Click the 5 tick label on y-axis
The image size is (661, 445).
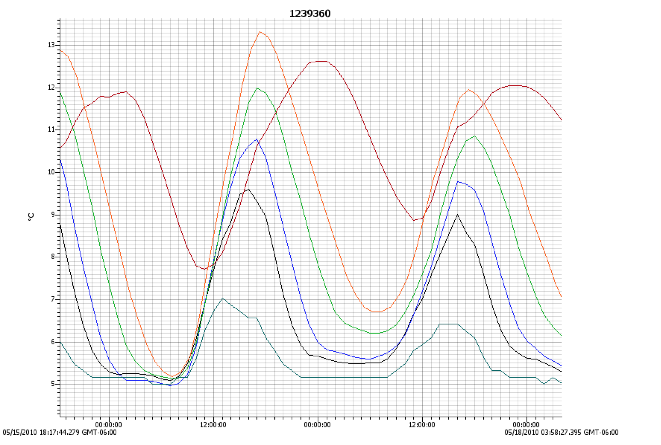pos(50,384)
